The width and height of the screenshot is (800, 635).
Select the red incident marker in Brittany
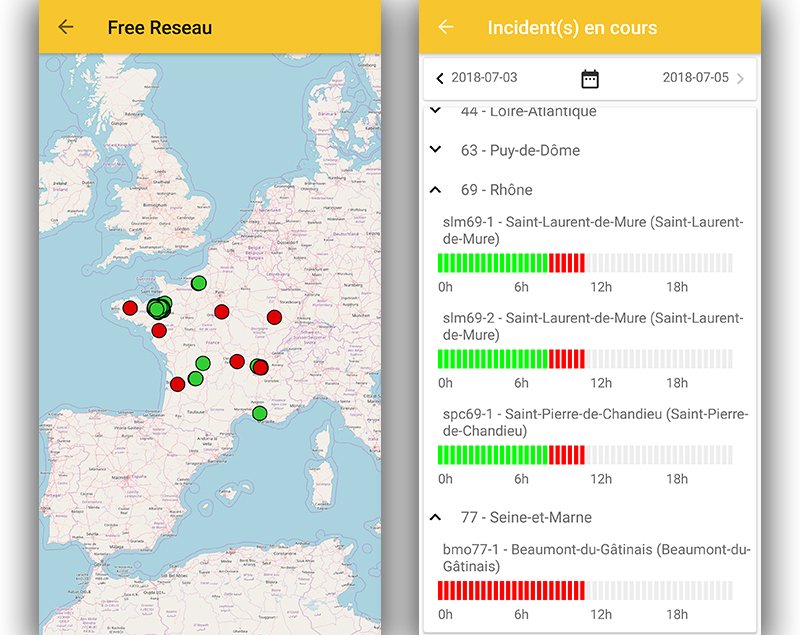tap(128, 308)
